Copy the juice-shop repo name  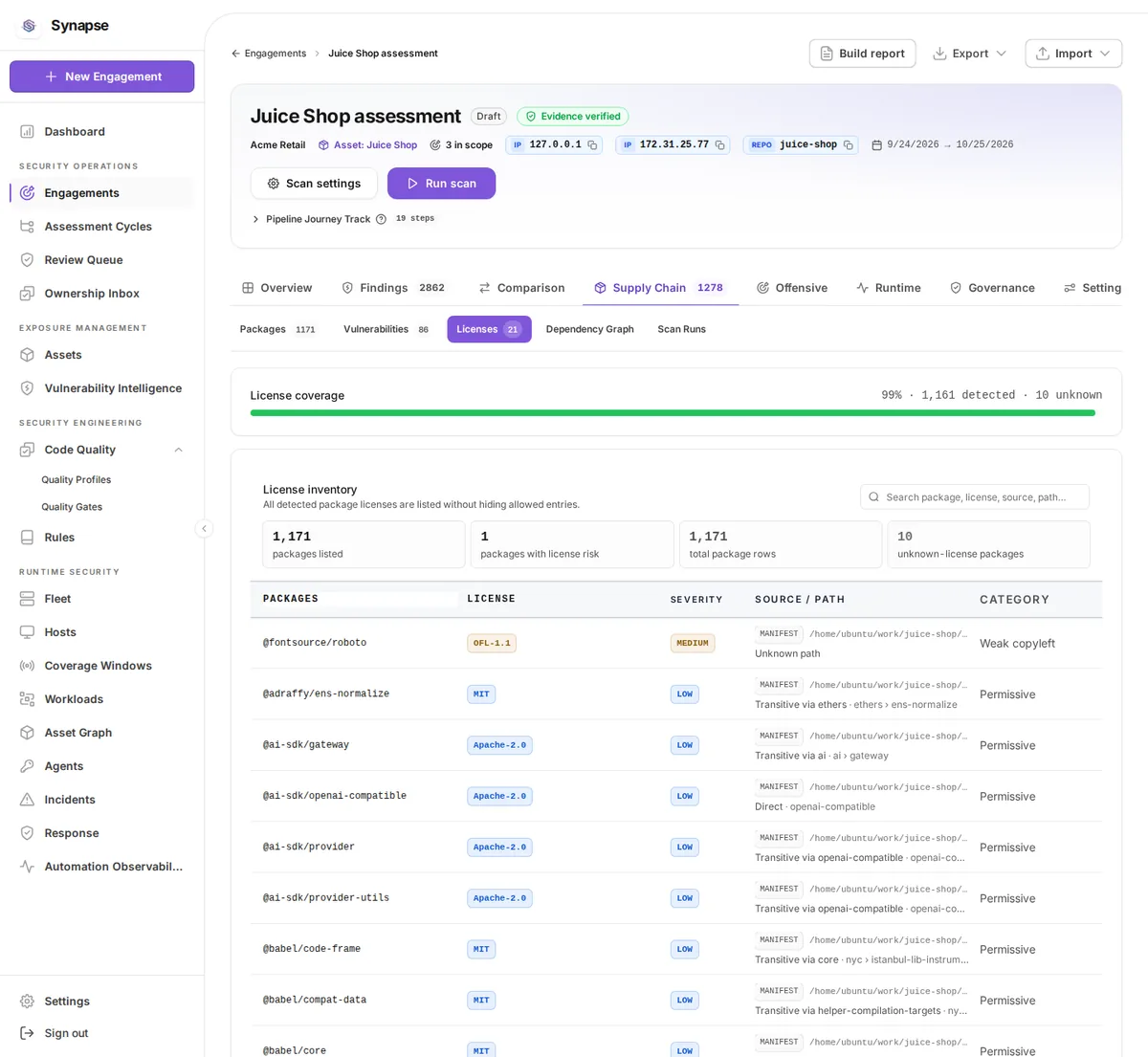(x=848, y=145)
